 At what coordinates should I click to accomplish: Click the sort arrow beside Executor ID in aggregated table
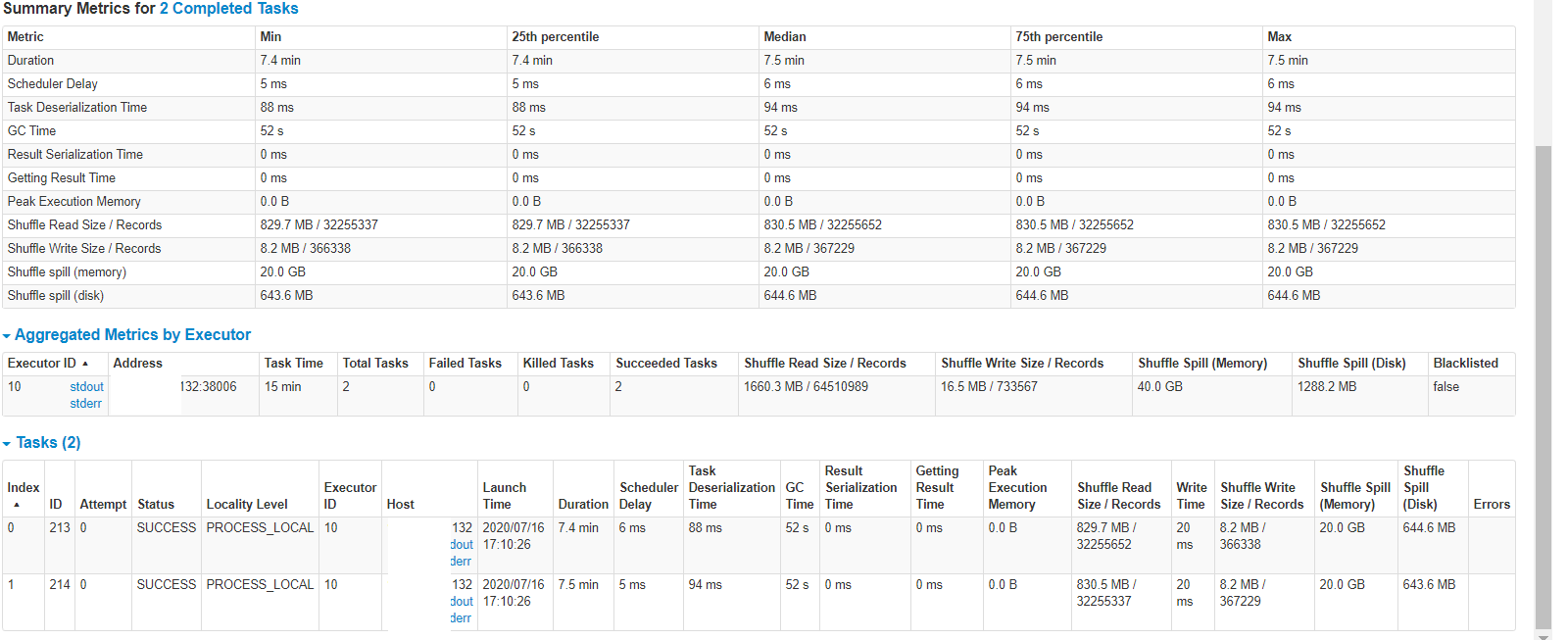[85, 364]
